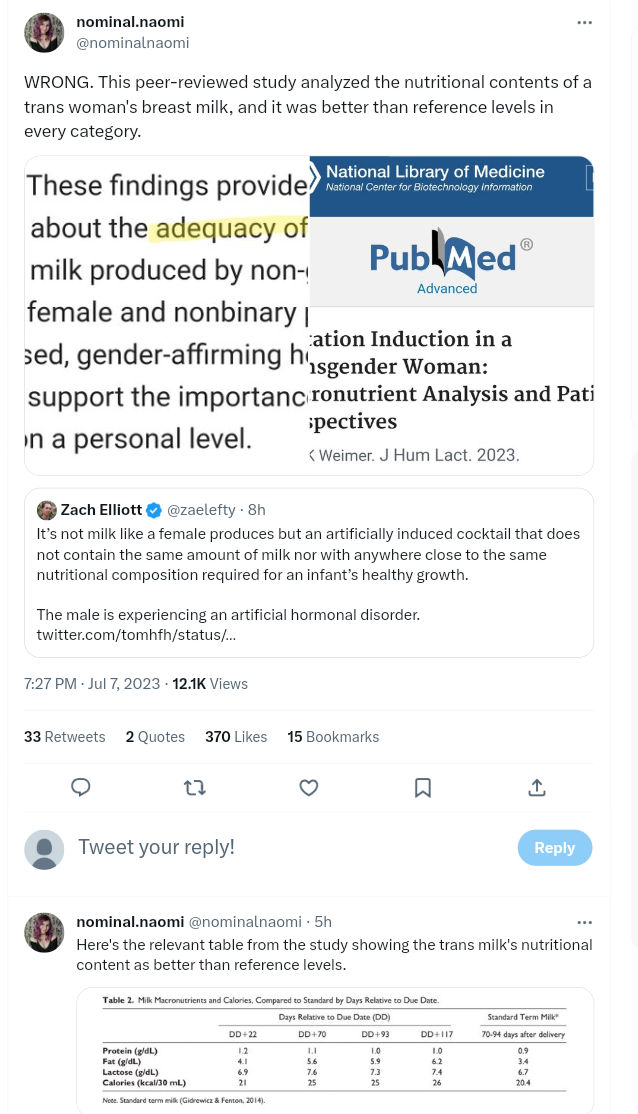
Task: Open the highlighted study text image
Action: point(167,315)
